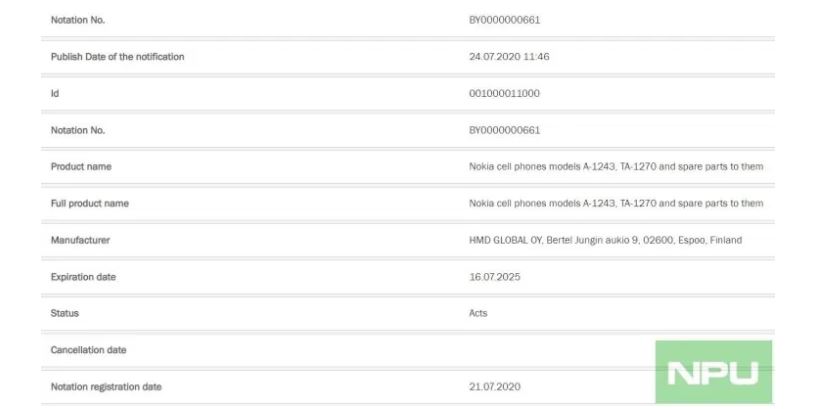The height and width of the screenshot is (409, 833).
Task: Click the Product name label
Action: point(81,167)
